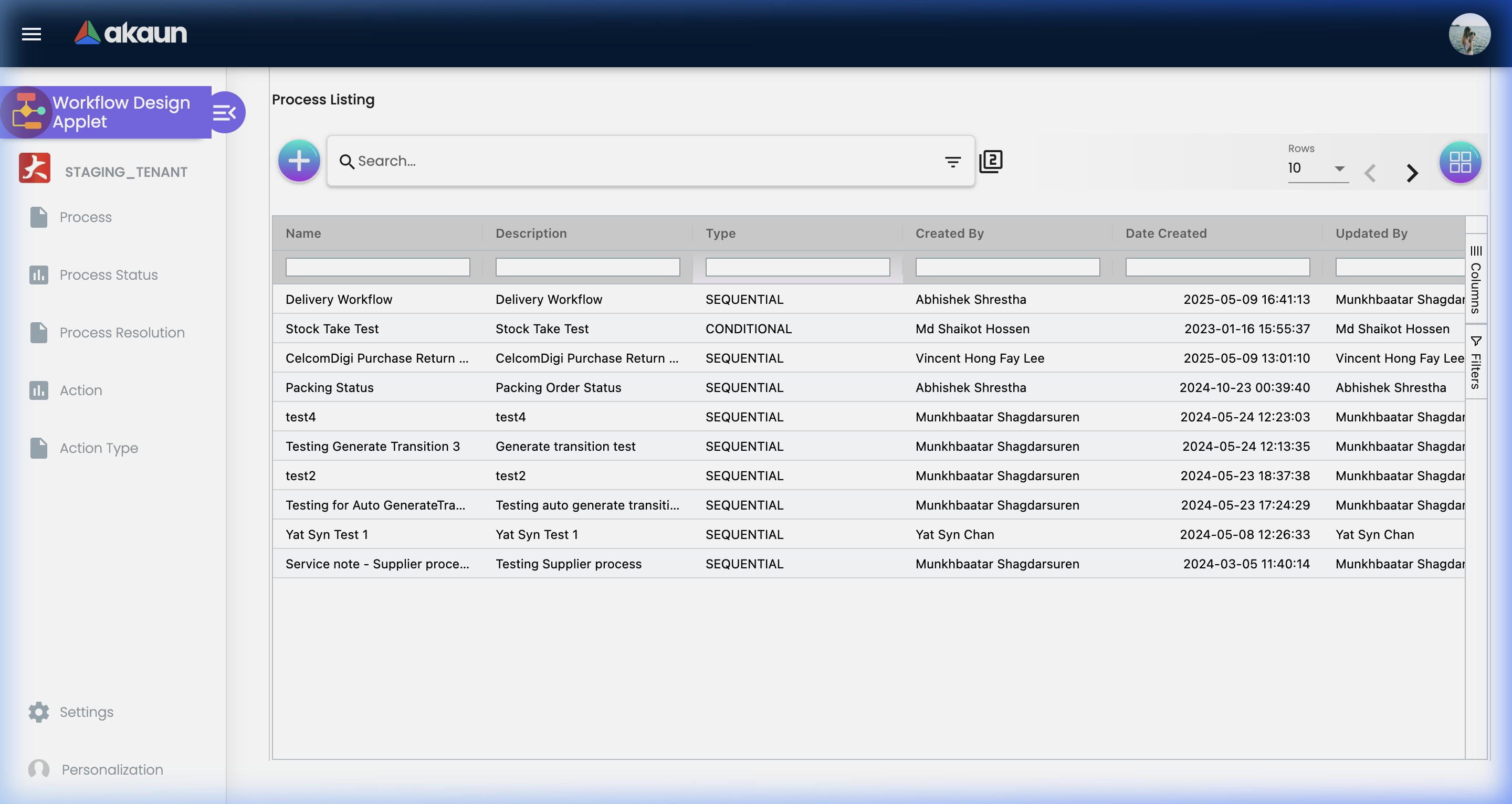Toggle the Columns side panel
1512x804 pixels.
pos(1476,279)
